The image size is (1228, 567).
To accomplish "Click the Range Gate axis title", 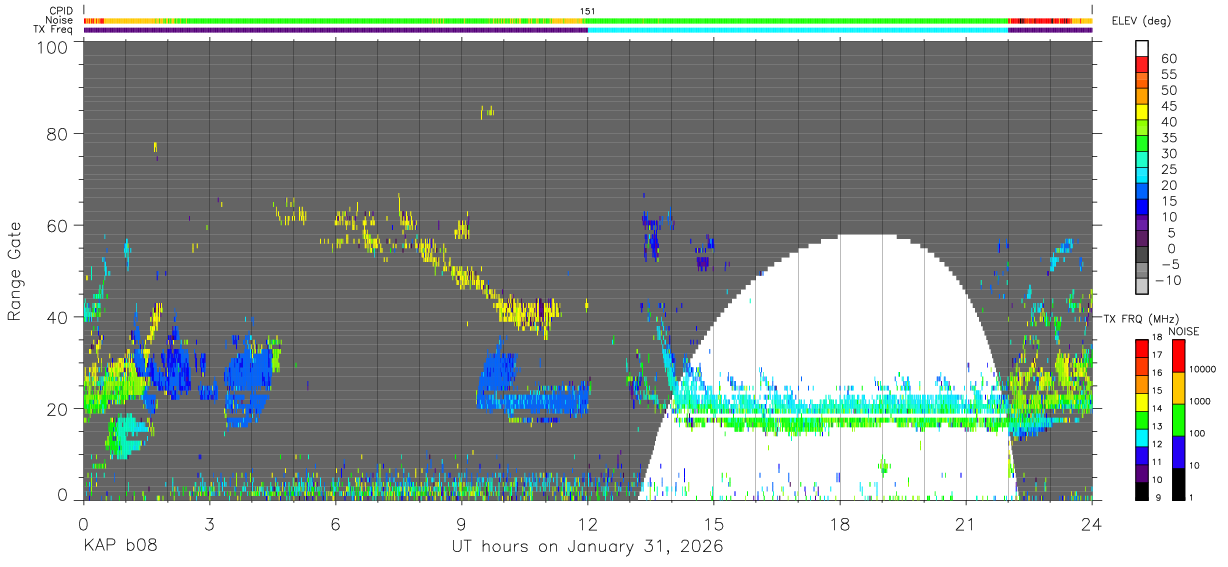I will coord(15,272).
